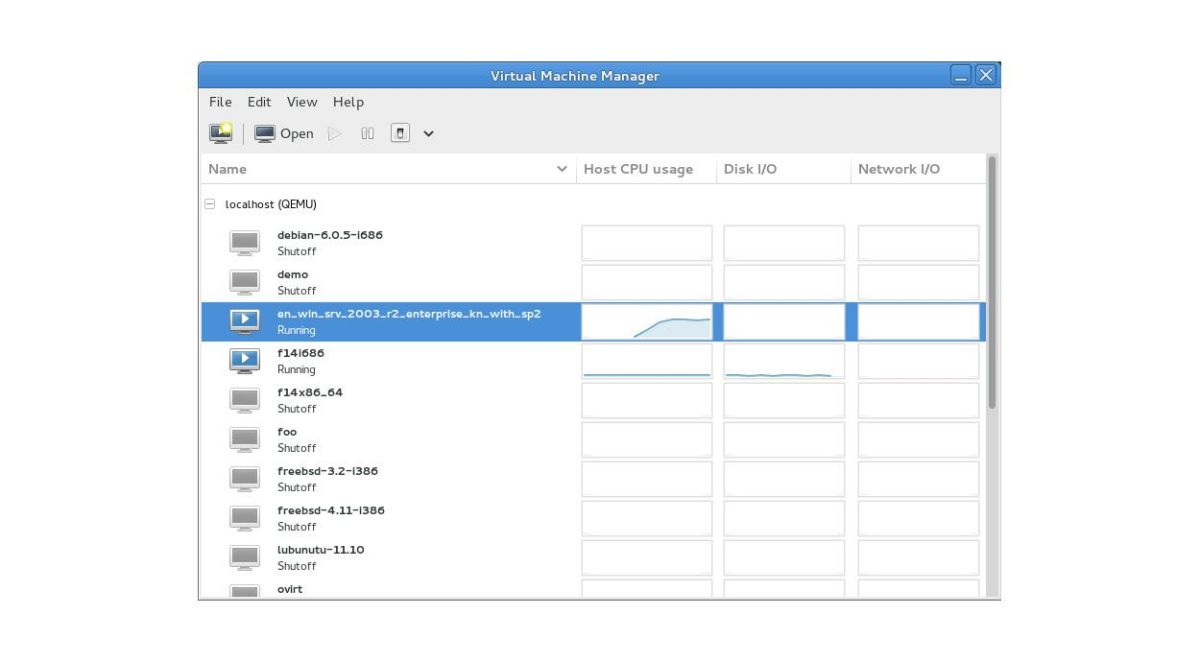The height and width of the screenshot is (662, 1200).
Task: Click the Create New Virtual Machine icon
Action: point(219,133)
